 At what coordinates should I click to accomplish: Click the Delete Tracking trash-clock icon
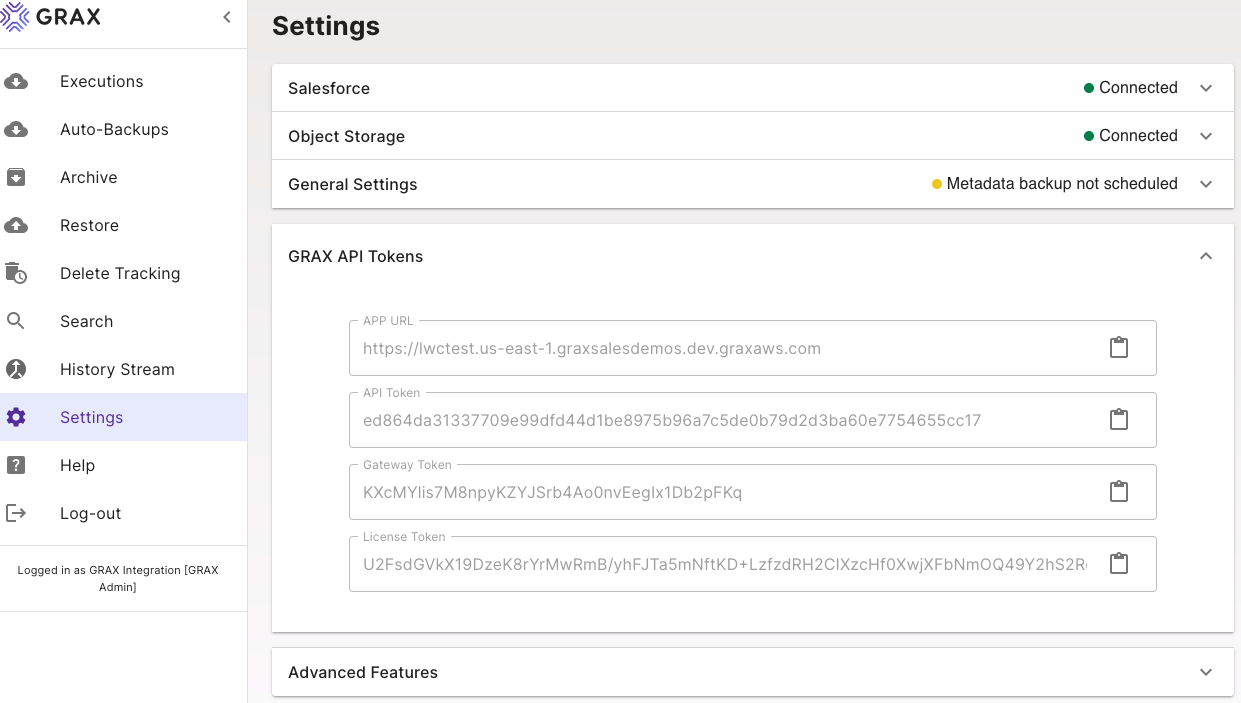click(16, 273)
